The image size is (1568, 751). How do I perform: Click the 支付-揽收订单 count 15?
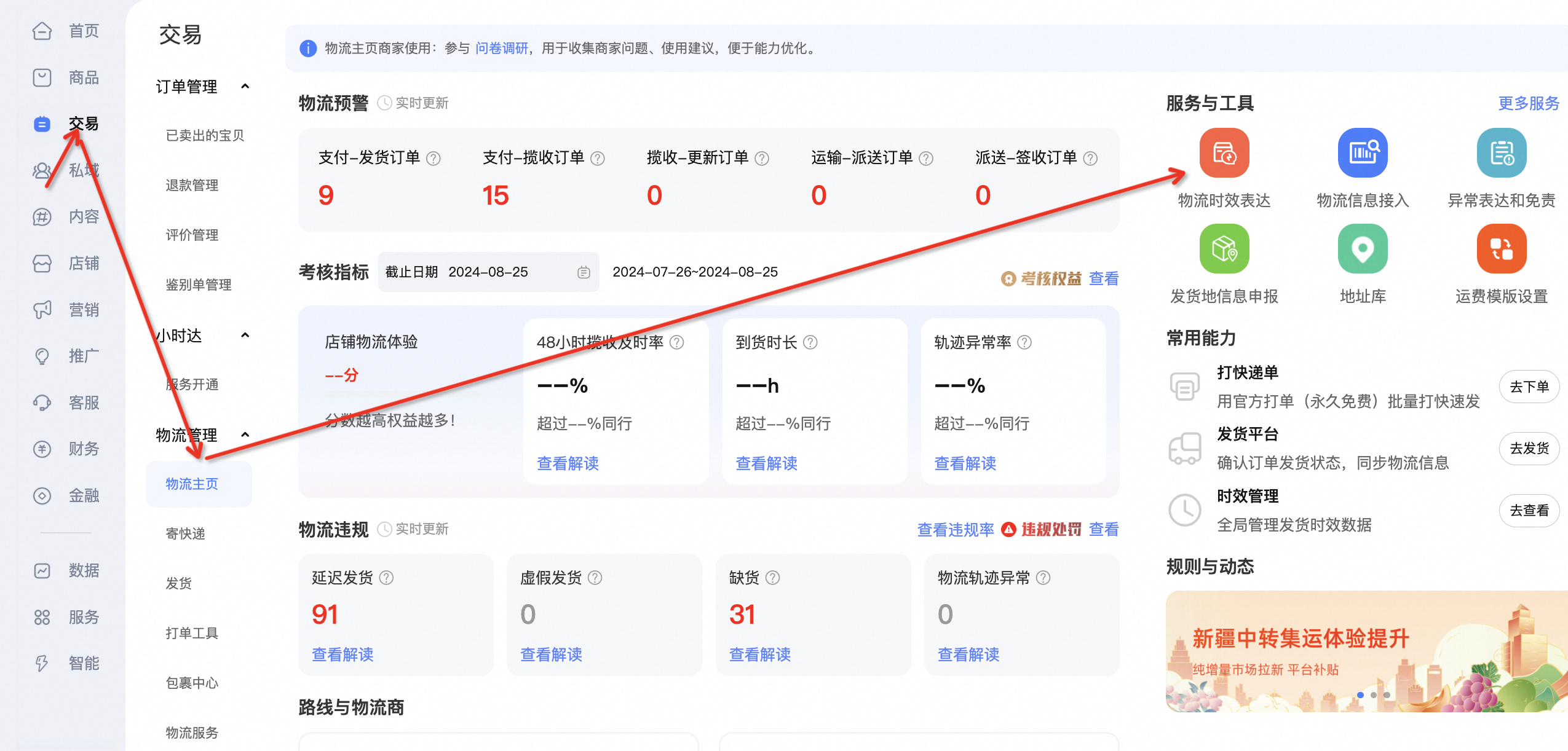(x=496, y=195)
